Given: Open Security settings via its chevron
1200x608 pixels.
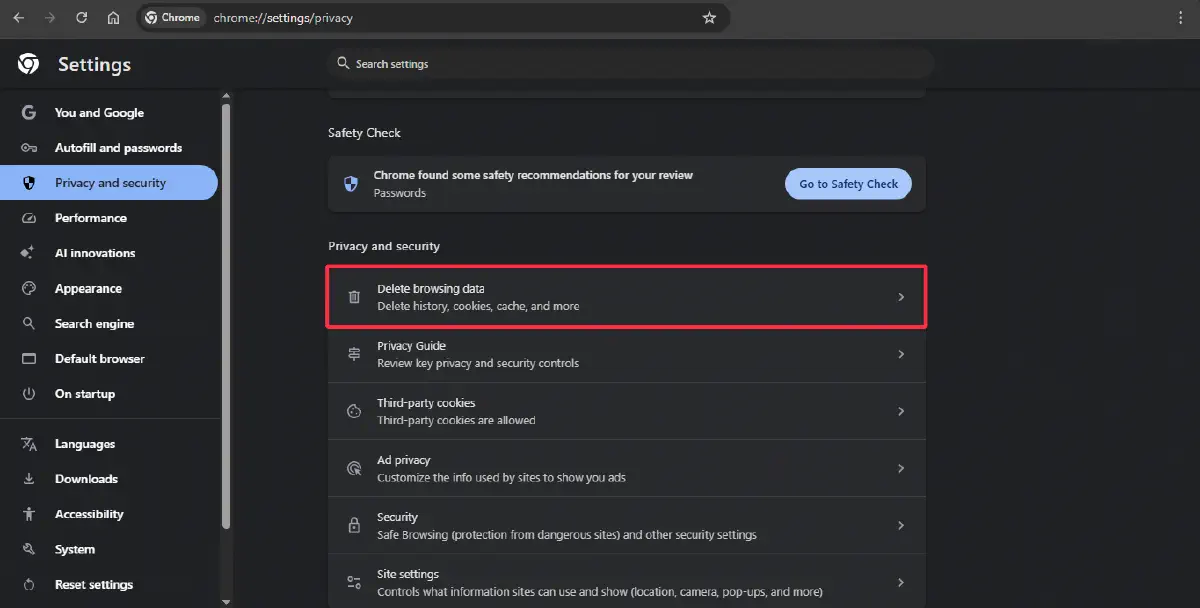Looking at the screenshot, I should pos(900,525).
